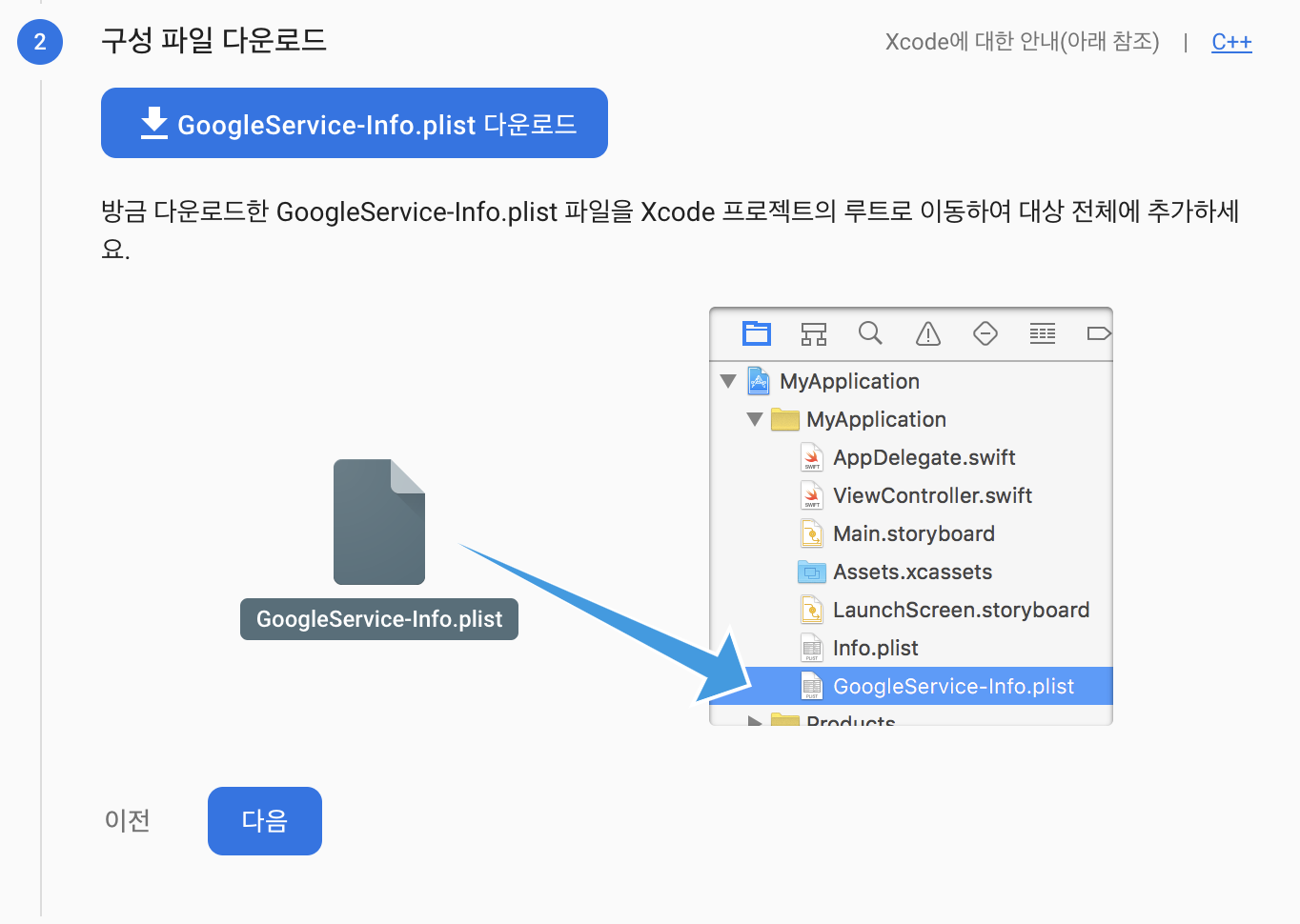Select LaunchScreen.storyboard in the file tree
This screenshot has height=924, width=1300.
pos(911,610)
